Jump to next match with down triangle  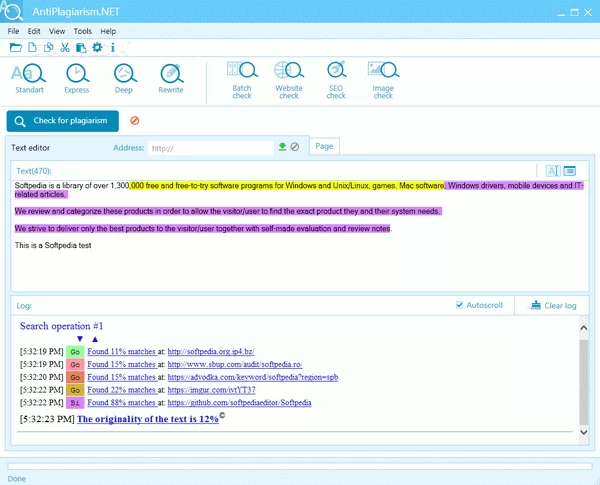[80, 339]
